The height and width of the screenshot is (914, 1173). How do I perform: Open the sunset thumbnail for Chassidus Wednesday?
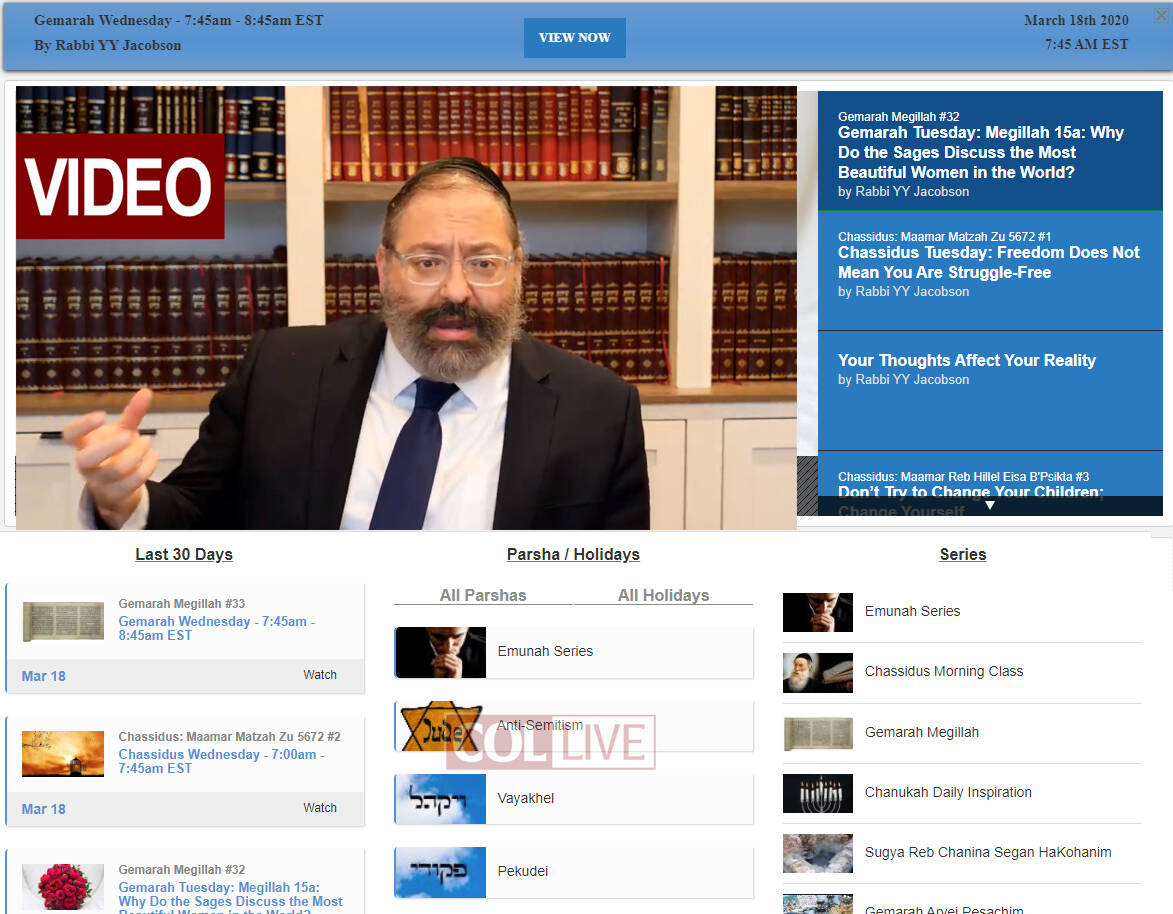[63, 754]
